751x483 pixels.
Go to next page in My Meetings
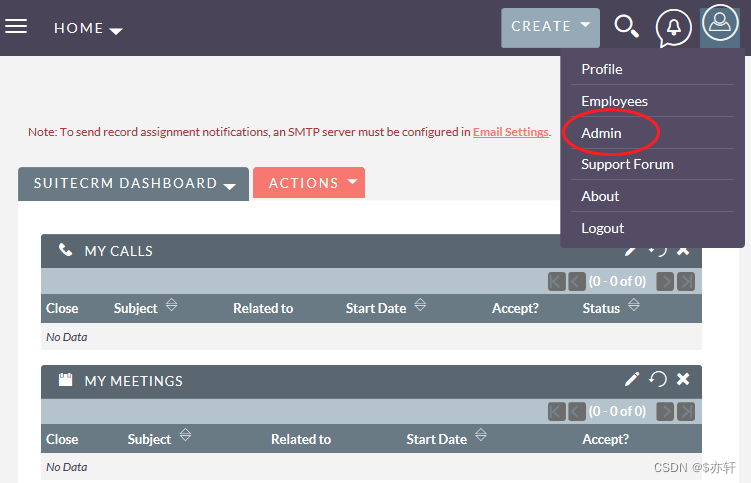[665, 412]
